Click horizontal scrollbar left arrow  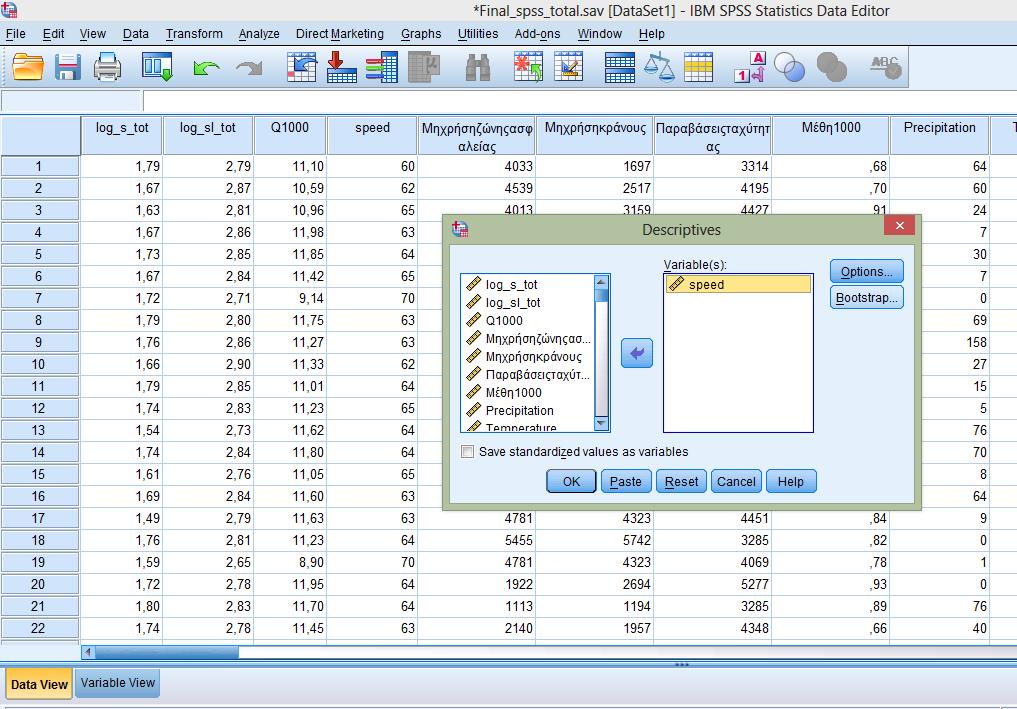[88, 653]
